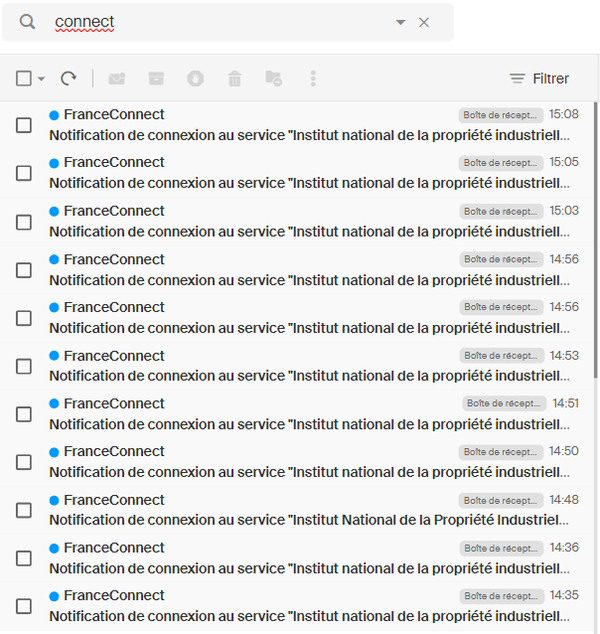
Task: Click 'Boîte de récept...' tag on 14:53 email
Action: tap(501, 356)
